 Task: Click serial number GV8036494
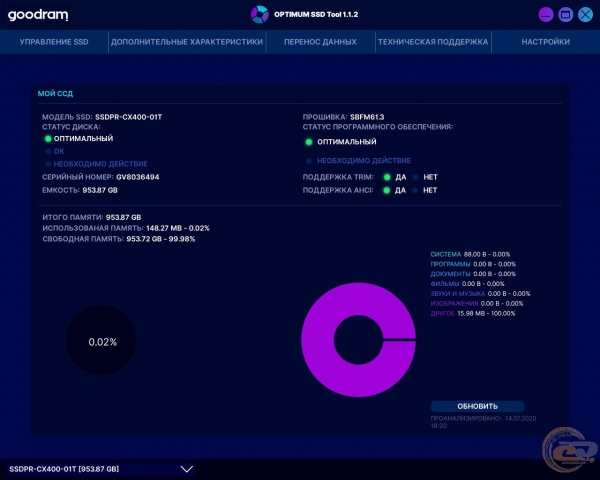(x=138, y=177)
